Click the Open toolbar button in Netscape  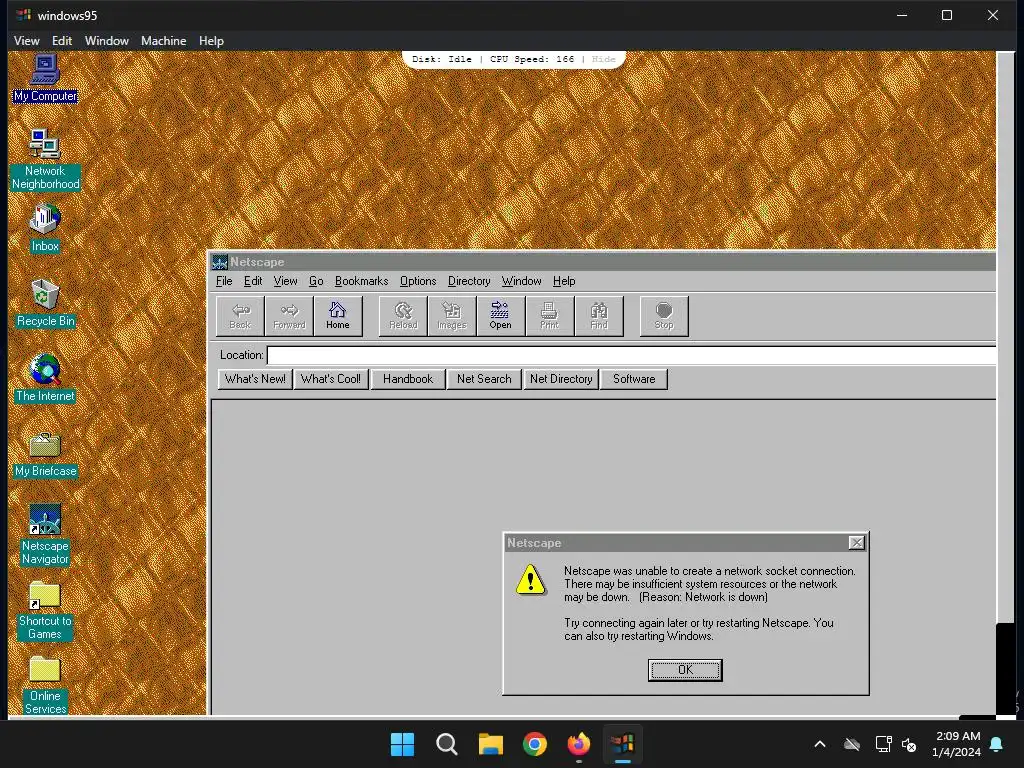click(x=500, y=316)
